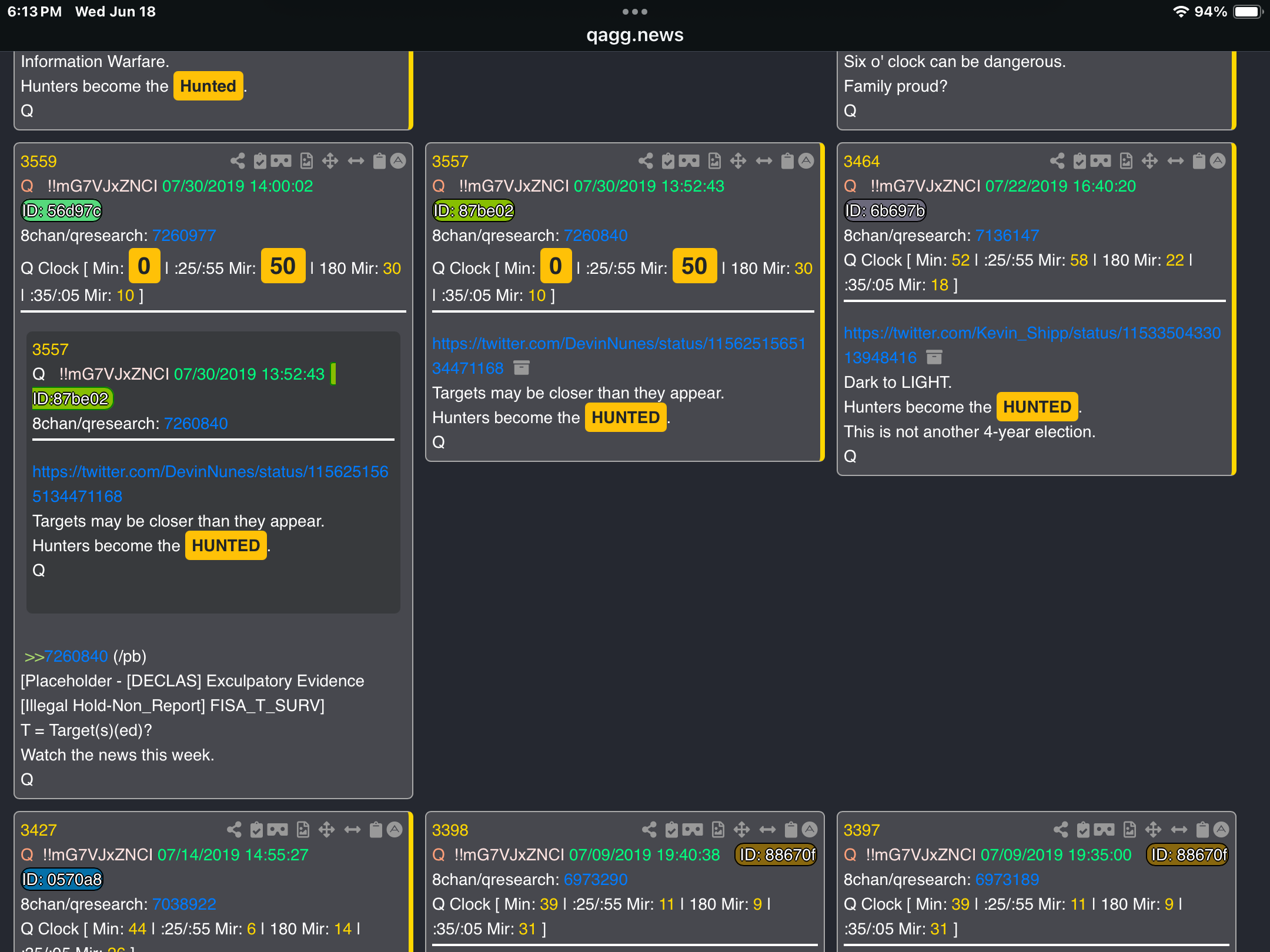The height and width of the screenshot is (952, 1270).
Task: Open 8chan thread link 7038922
Action: click(184, 904)
